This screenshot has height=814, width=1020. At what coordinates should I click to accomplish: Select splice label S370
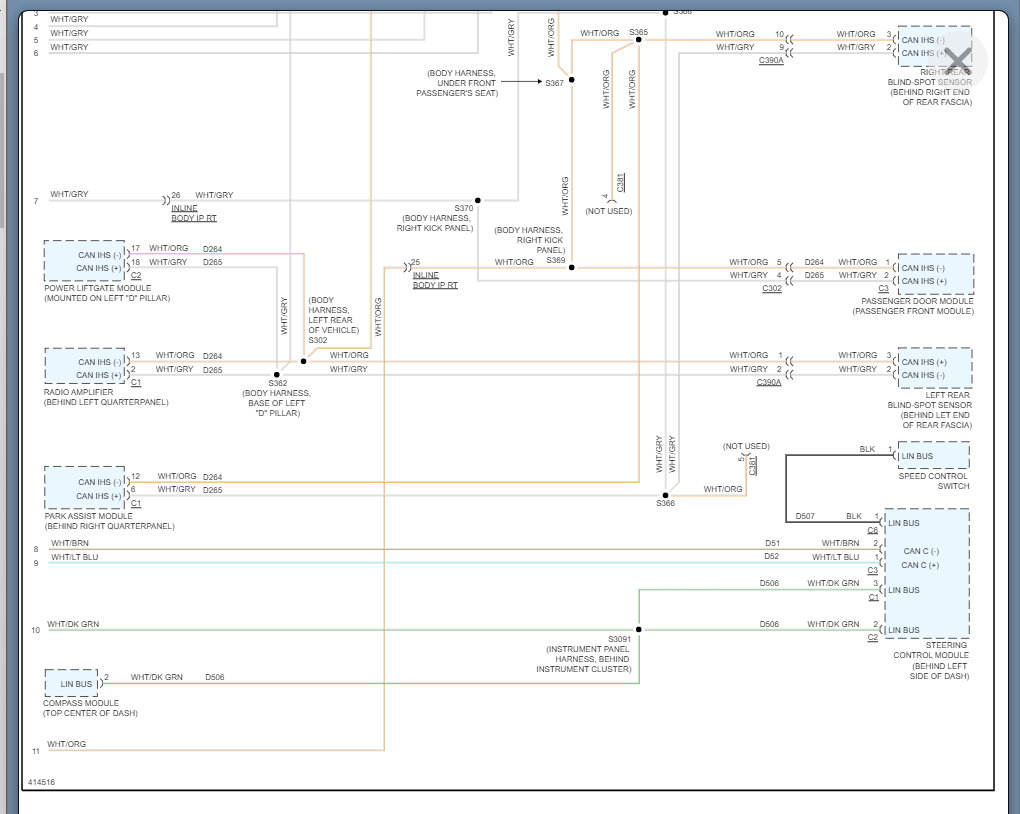[x=463, y=208]
